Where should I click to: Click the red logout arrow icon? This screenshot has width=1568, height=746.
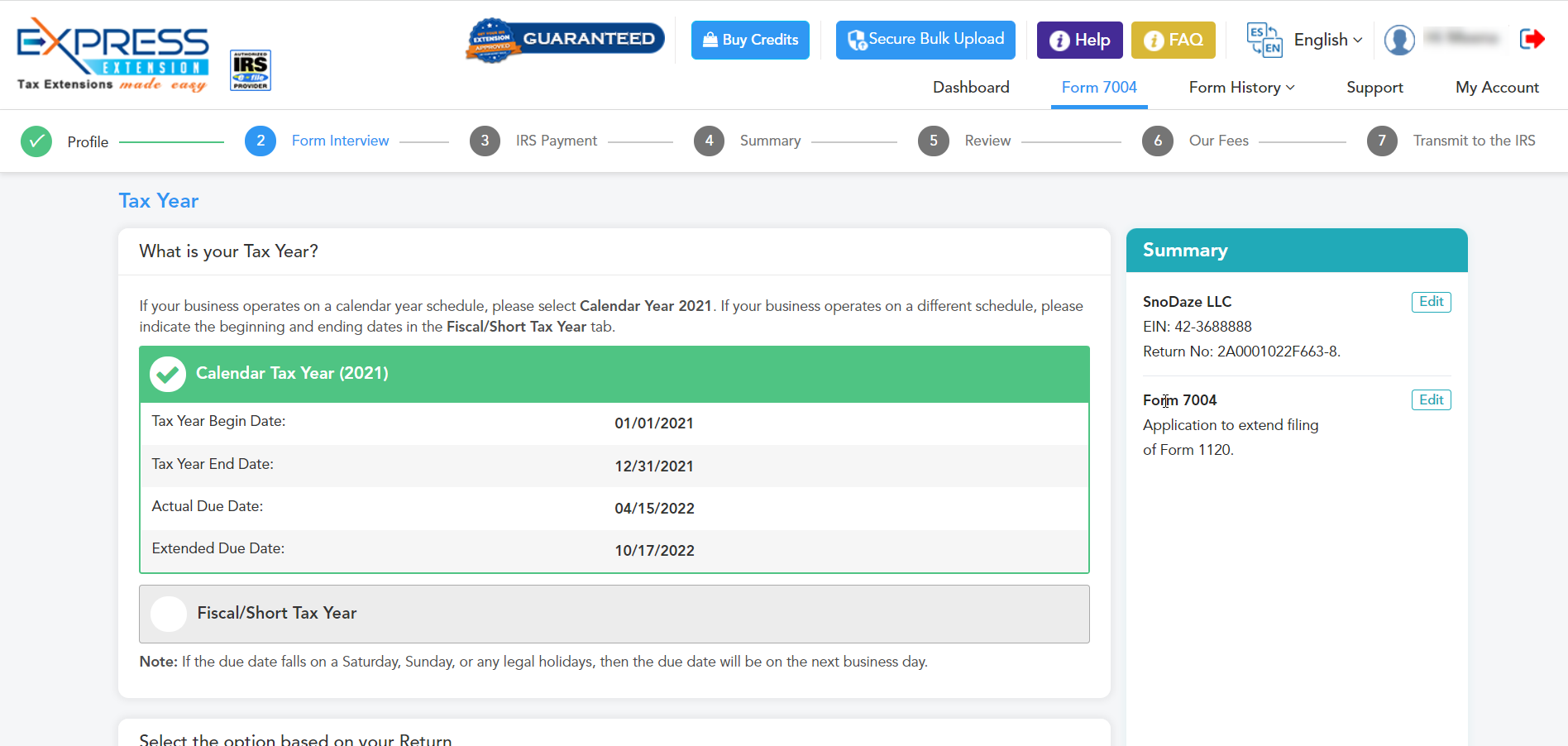pyautogui.click(x=1532, y=39)
